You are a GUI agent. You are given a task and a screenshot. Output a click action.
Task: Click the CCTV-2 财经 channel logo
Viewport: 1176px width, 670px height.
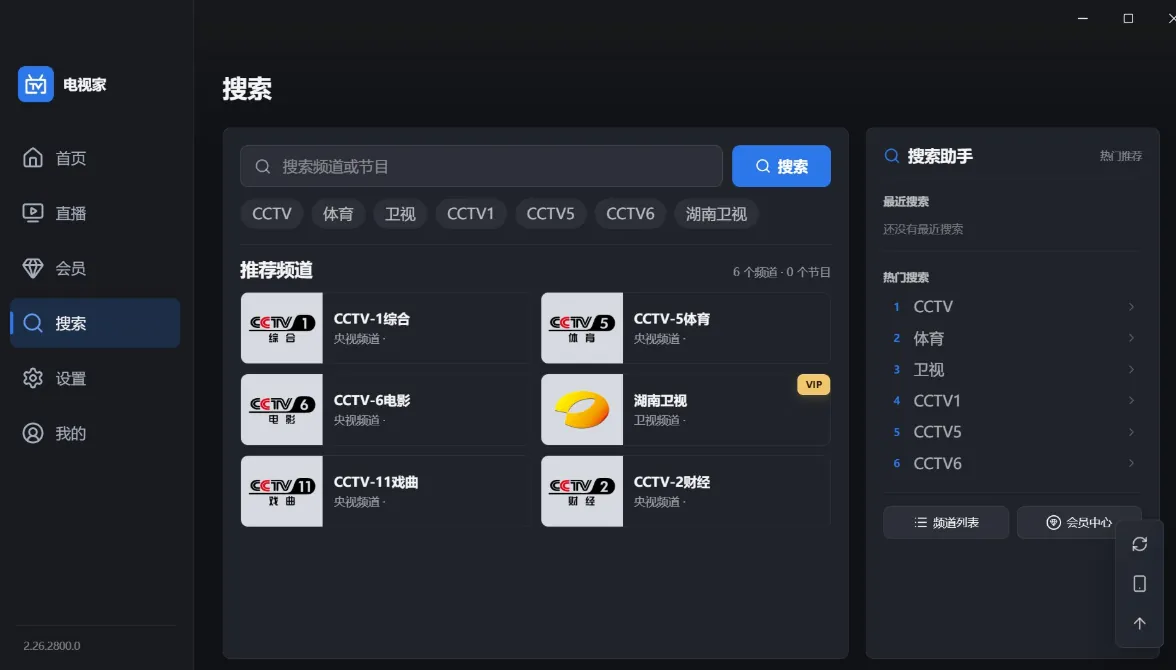tap(582, 491)
